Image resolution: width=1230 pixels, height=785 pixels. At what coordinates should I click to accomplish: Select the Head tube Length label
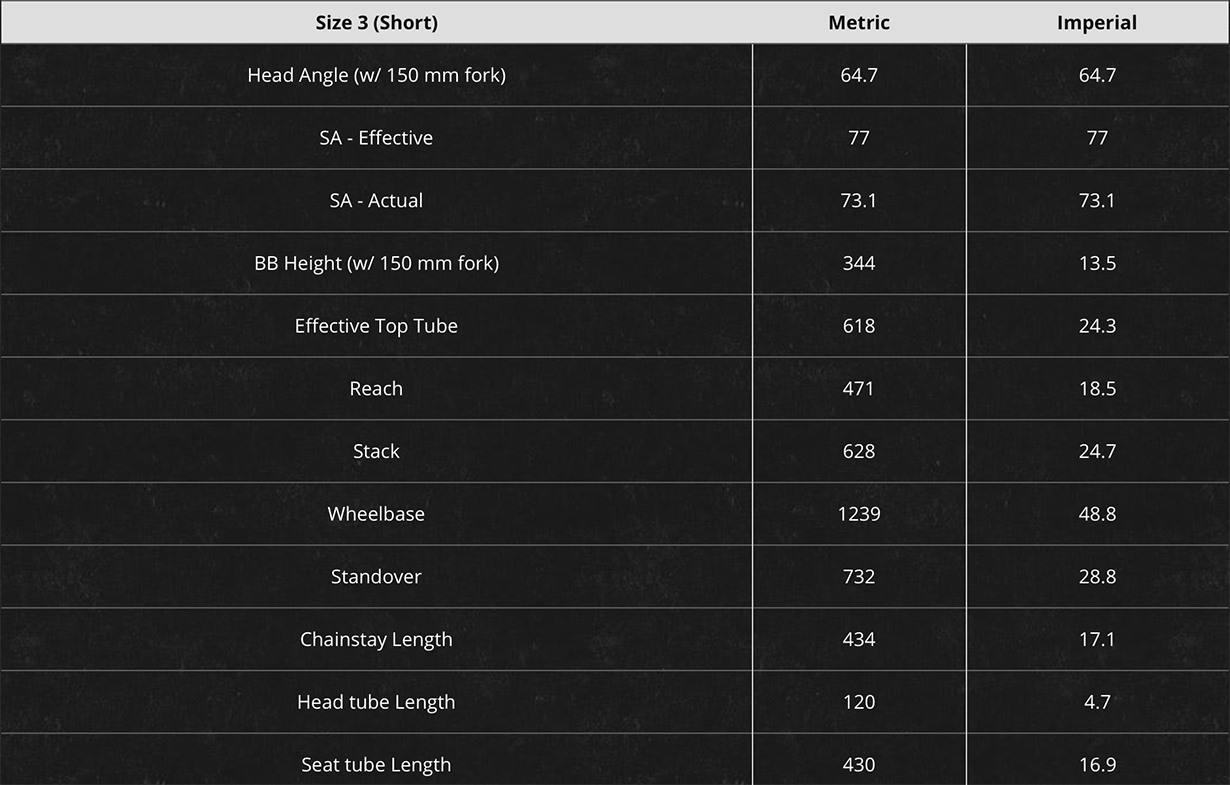tap(376, 702)
